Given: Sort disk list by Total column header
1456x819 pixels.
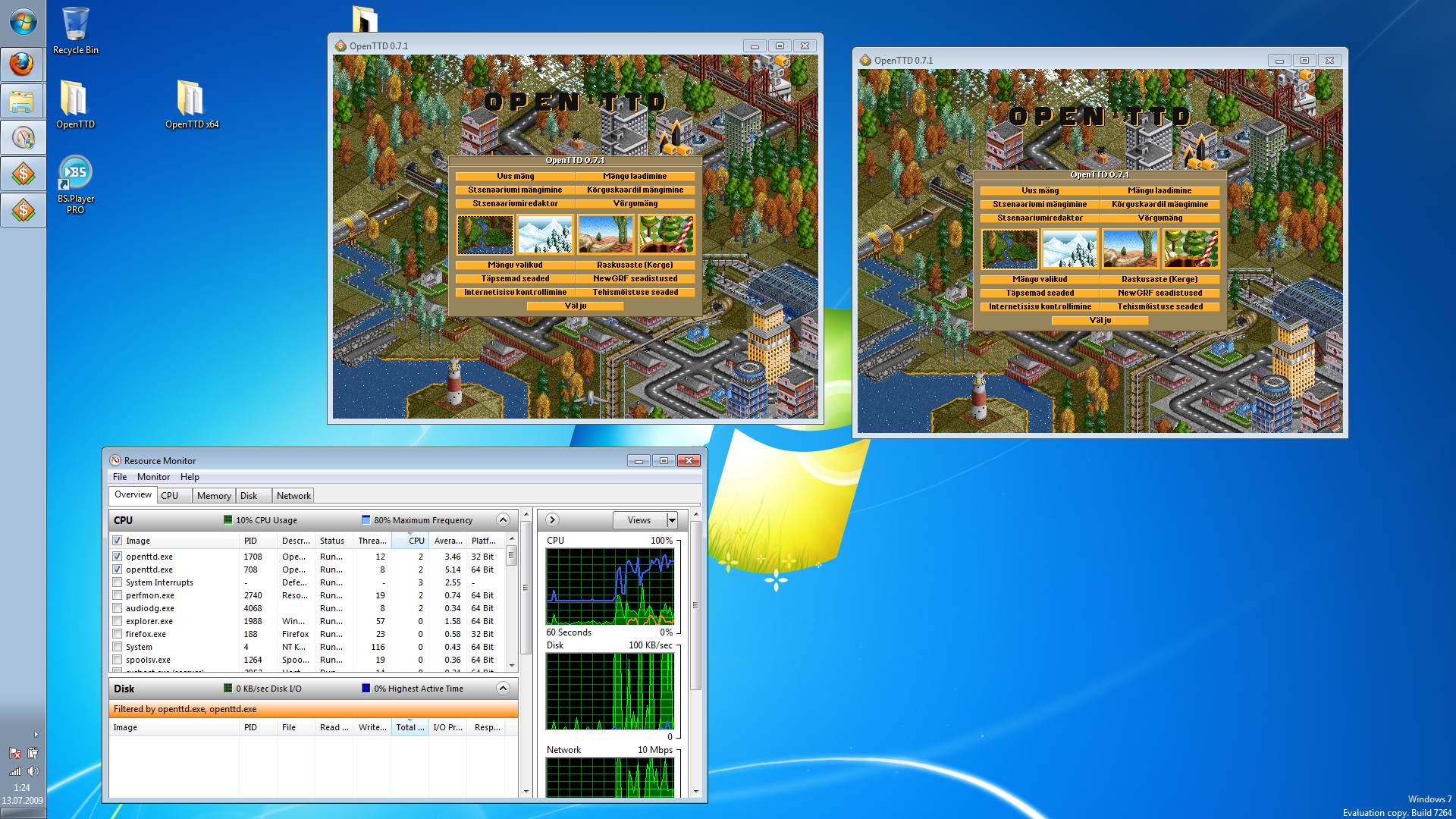Looking at the screenshot, I should (x=409, y=727).
